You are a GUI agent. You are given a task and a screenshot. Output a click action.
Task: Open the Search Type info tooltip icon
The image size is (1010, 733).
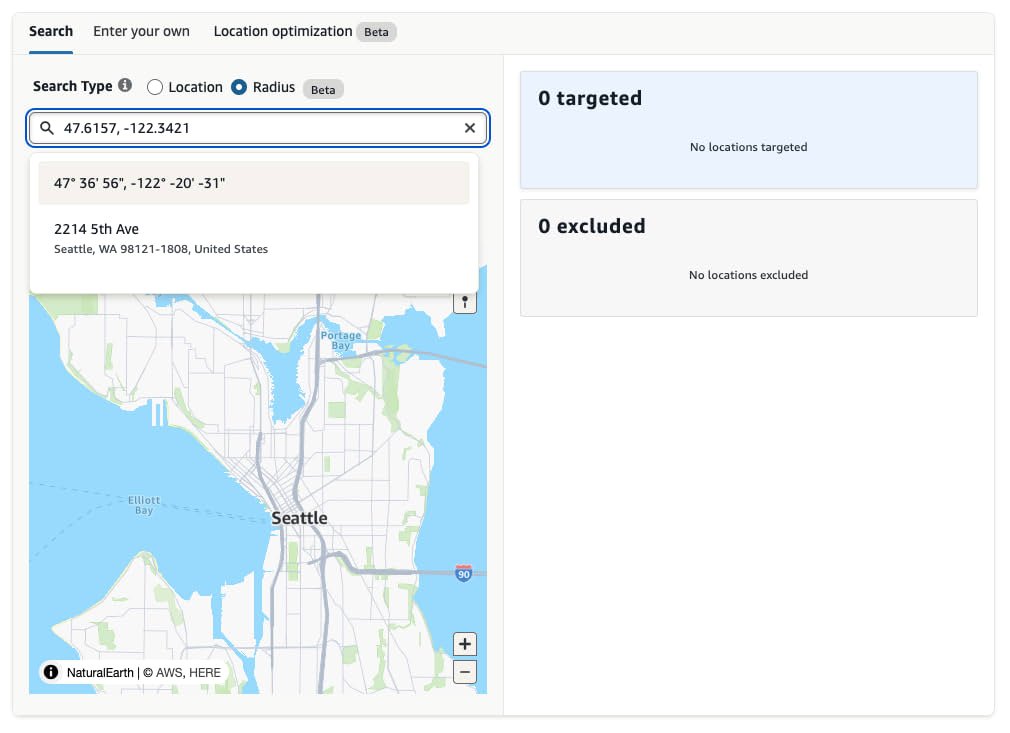pos(125,86)
